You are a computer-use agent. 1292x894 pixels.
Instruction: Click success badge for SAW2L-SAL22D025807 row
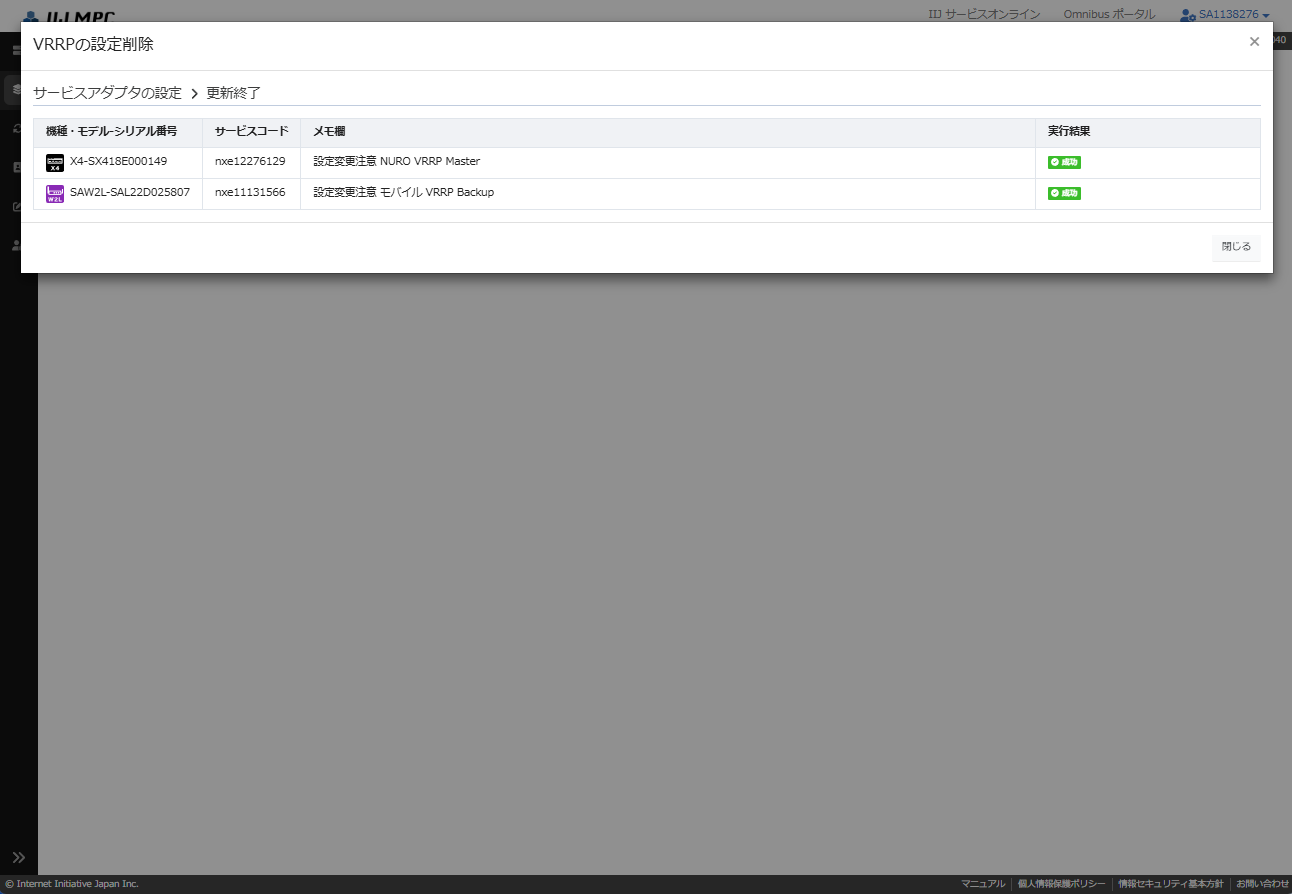pyautogui.click(x=1064, y=193)
